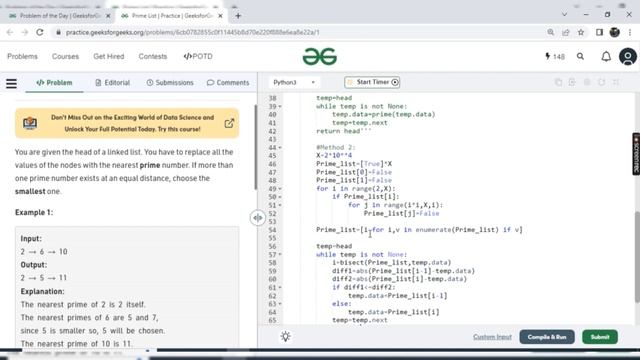Open the Contests nav item

[153, 56]
